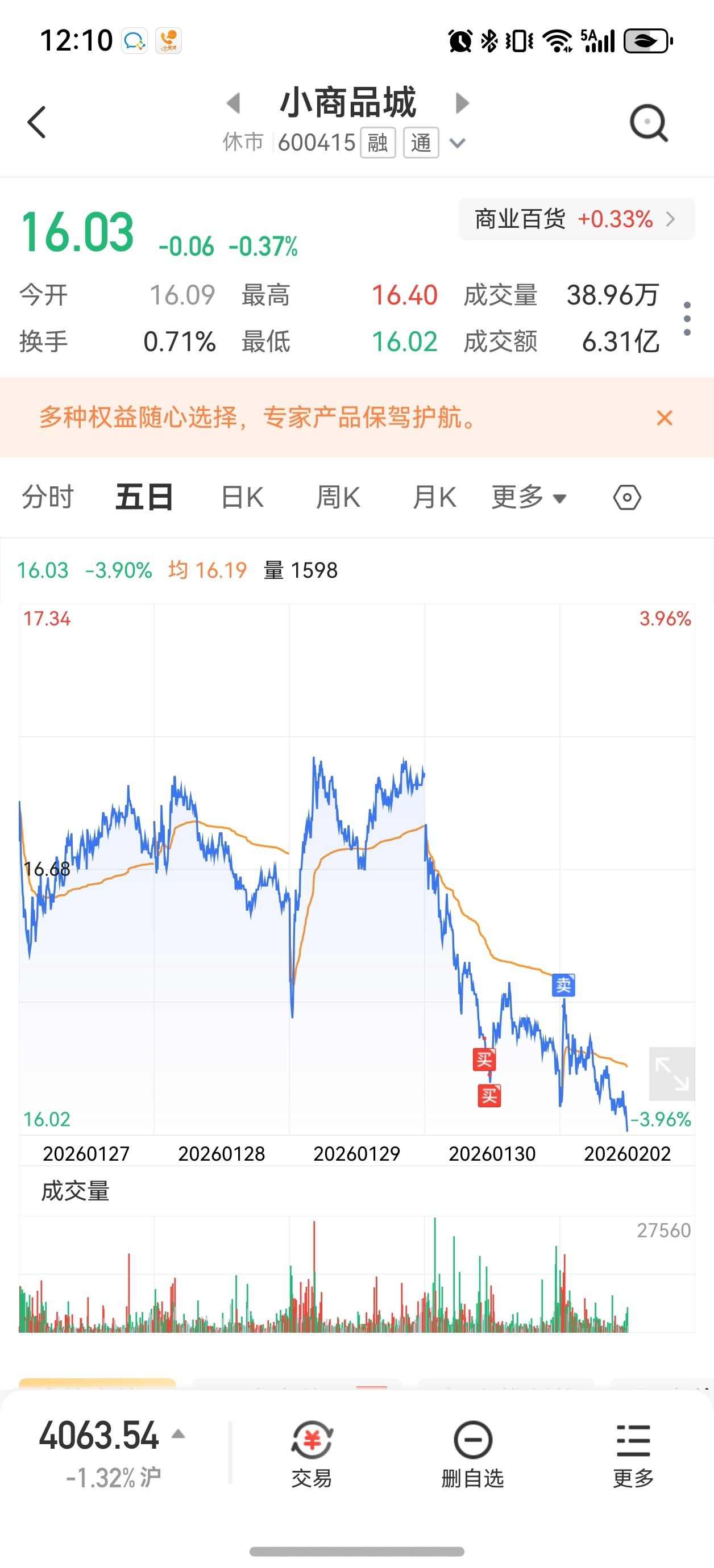Screen dimensions: 714x1568
Task: Tap the 卖 sell marker on chart
Action: [x=563, y=984]
